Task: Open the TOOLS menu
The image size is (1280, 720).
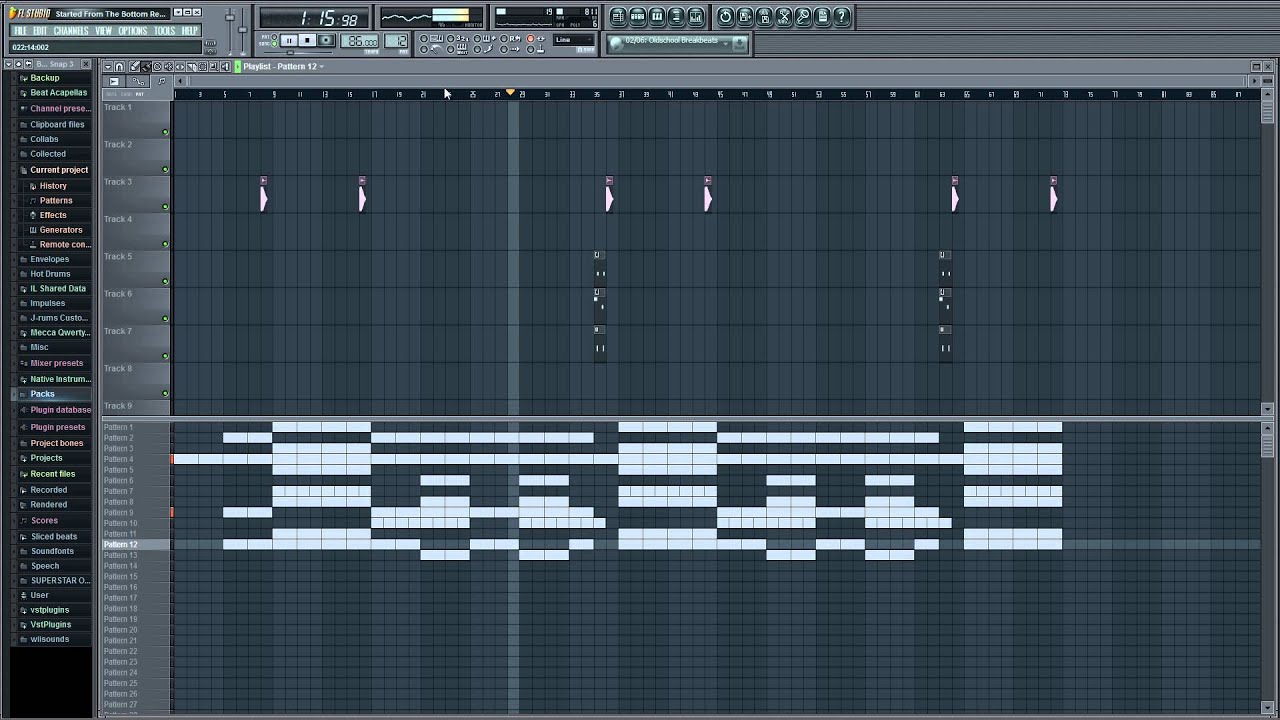Action: tap(164, 31)
